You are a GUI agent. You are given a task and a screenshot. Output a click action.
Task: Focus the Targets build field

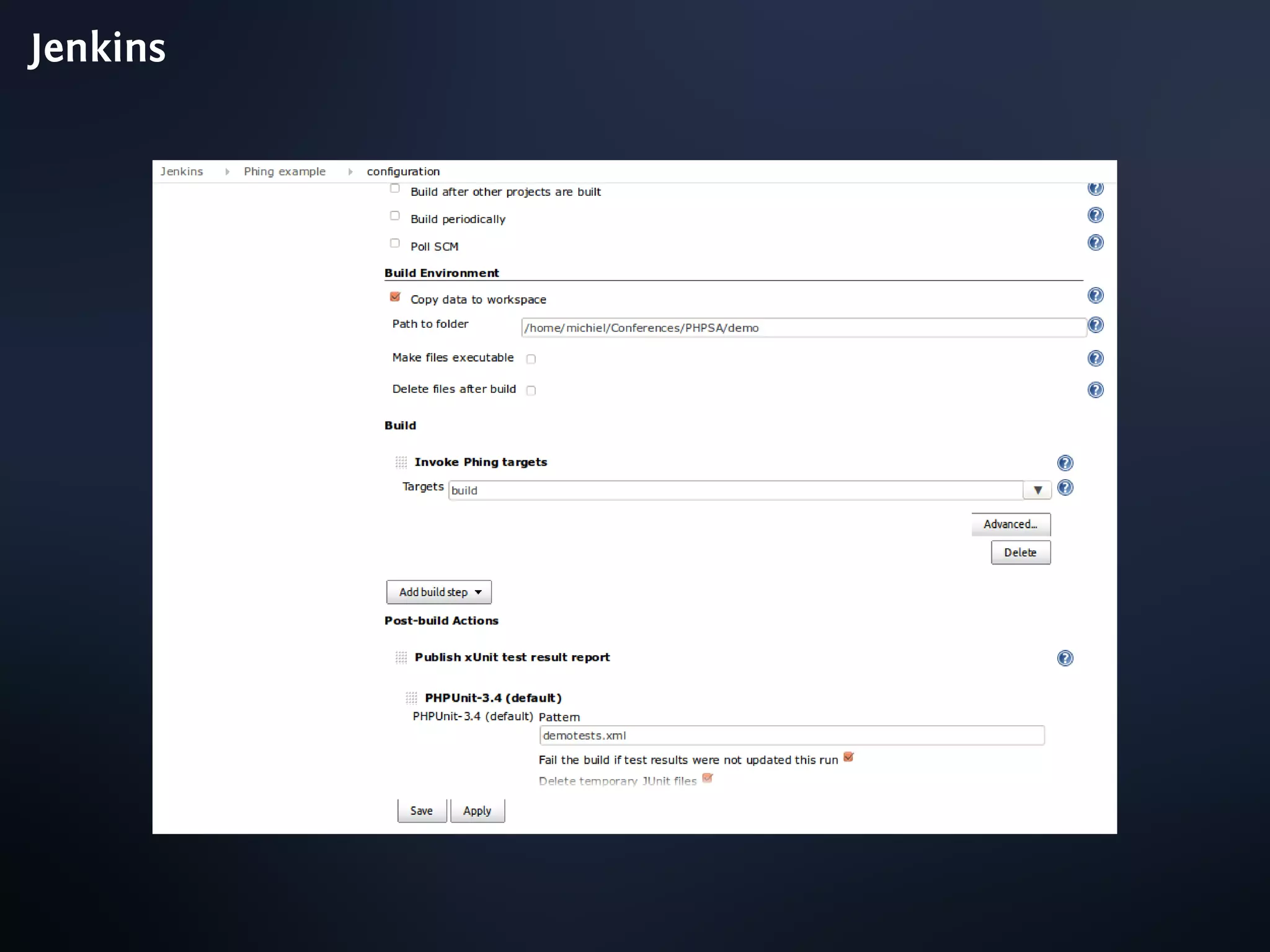(x=735, y=490)
